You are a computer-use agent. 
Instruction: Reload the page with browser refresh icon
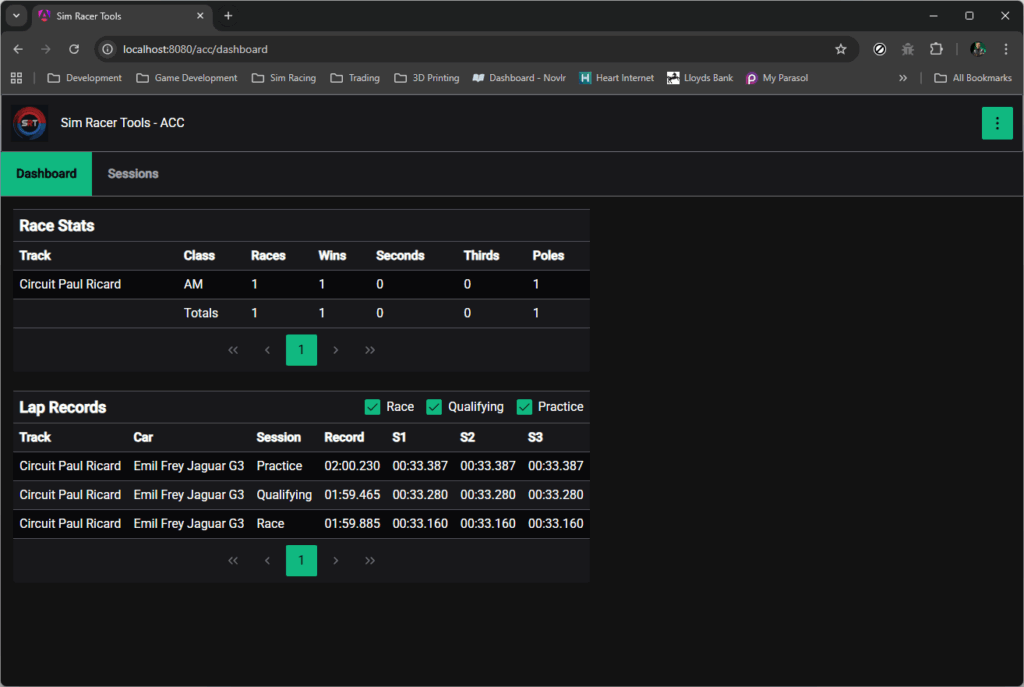tap(73, 49)
